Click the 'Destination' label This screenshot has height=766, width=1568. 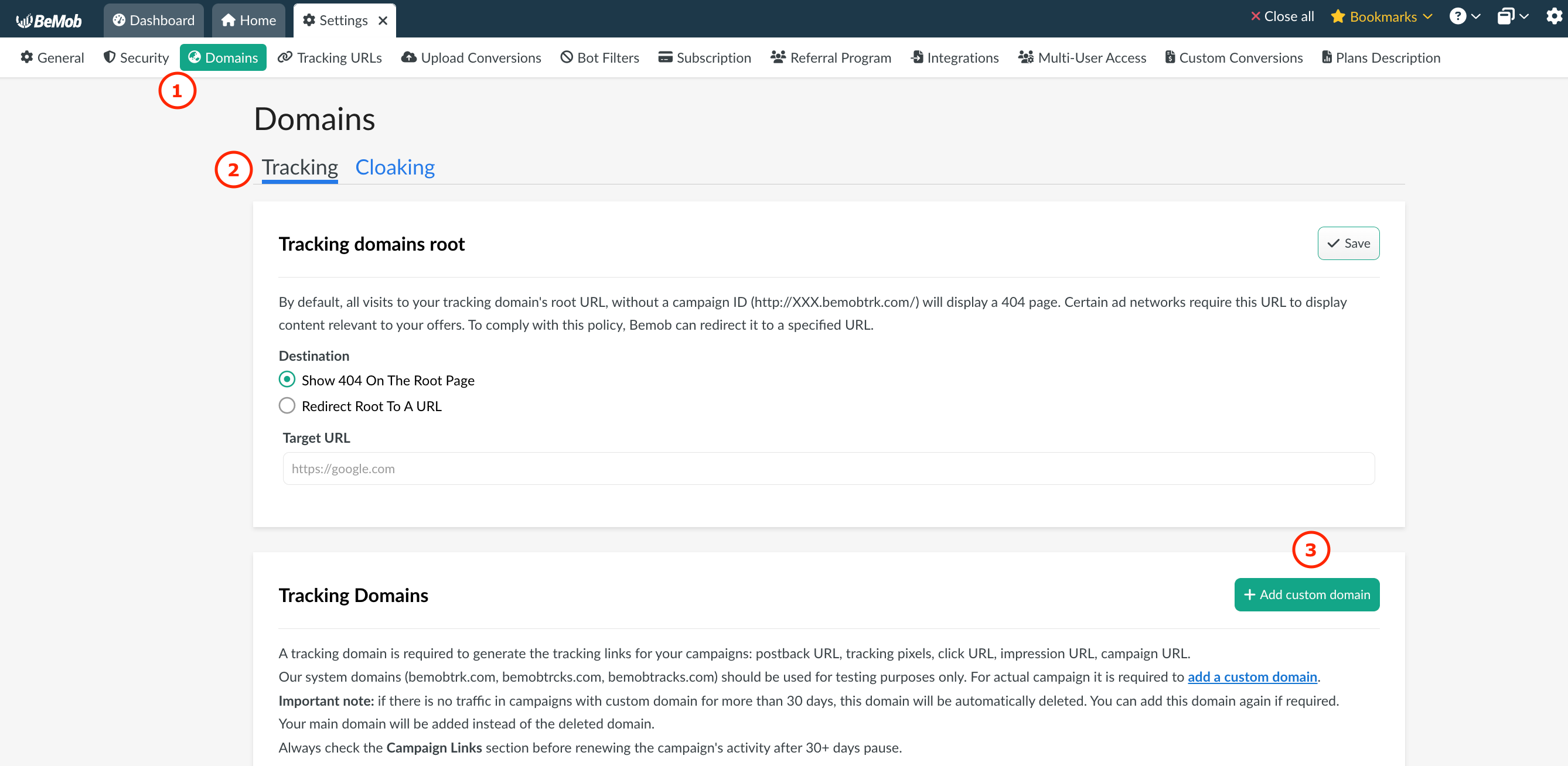click(x=314, y=355)
